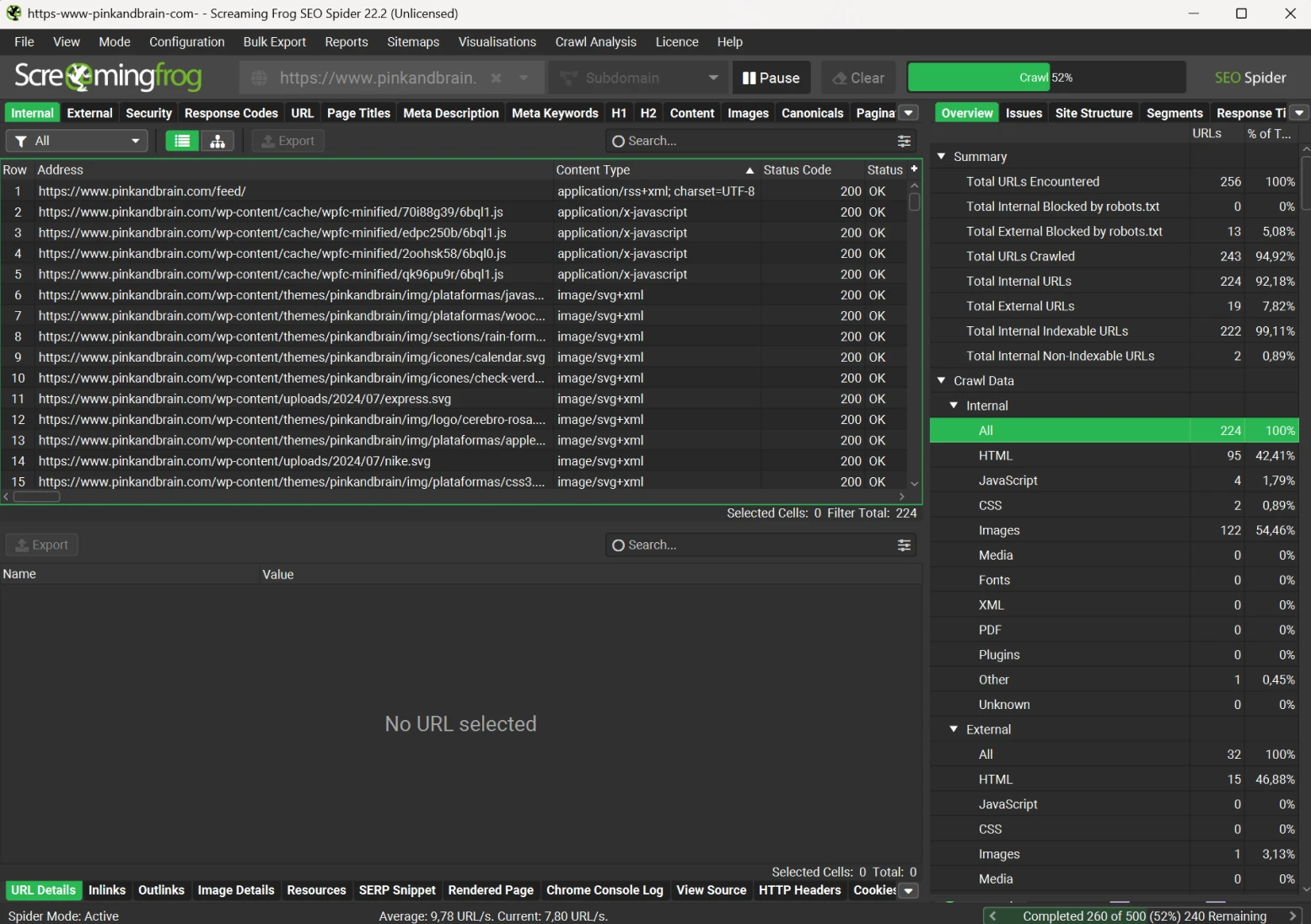
Task: Open the All filter dropdown
Action: point(77,141)
